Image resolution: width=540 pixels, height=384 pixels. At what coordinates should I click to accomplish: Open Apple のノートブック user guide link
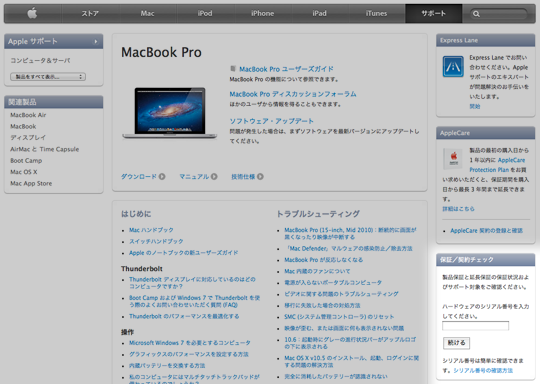pos(184,253)
